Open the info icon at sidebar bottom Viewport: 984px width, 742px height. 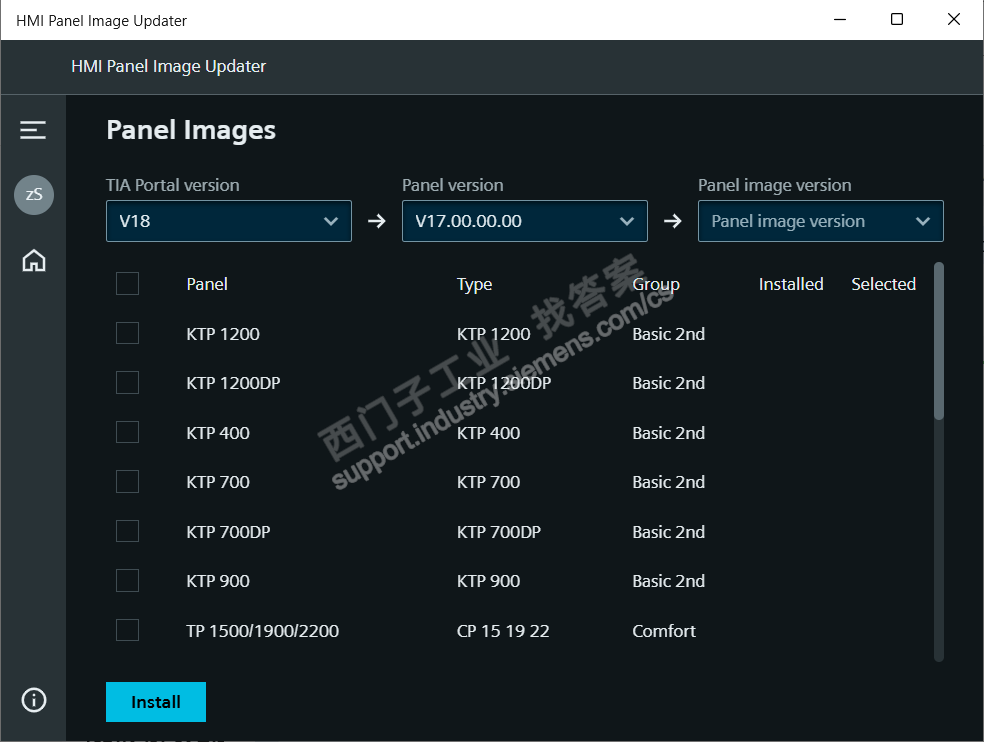[34, 699]
